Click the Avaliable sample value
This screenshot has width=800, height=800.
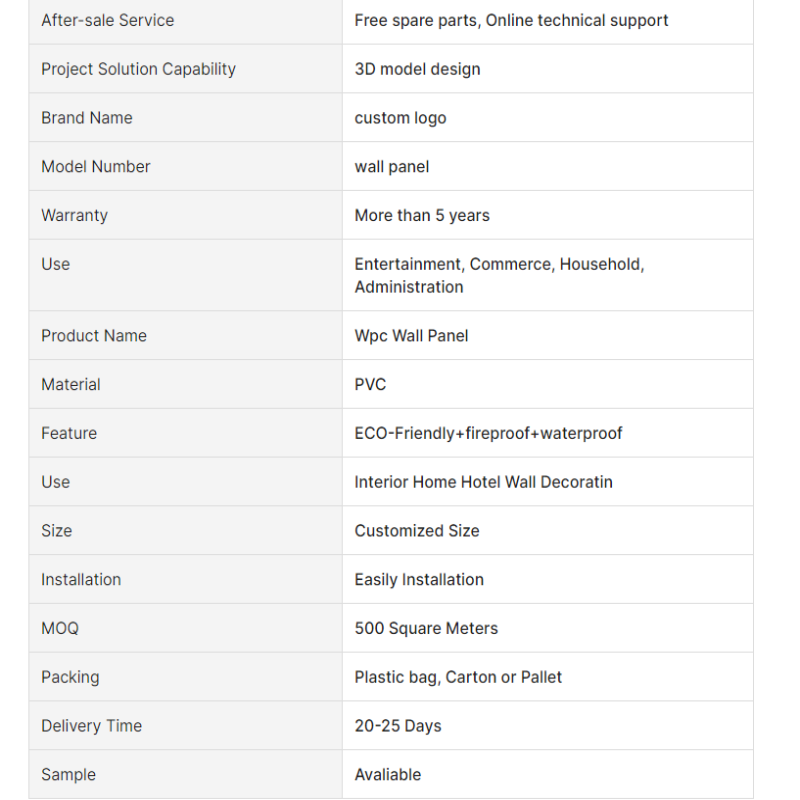click(x=388, y=774)
